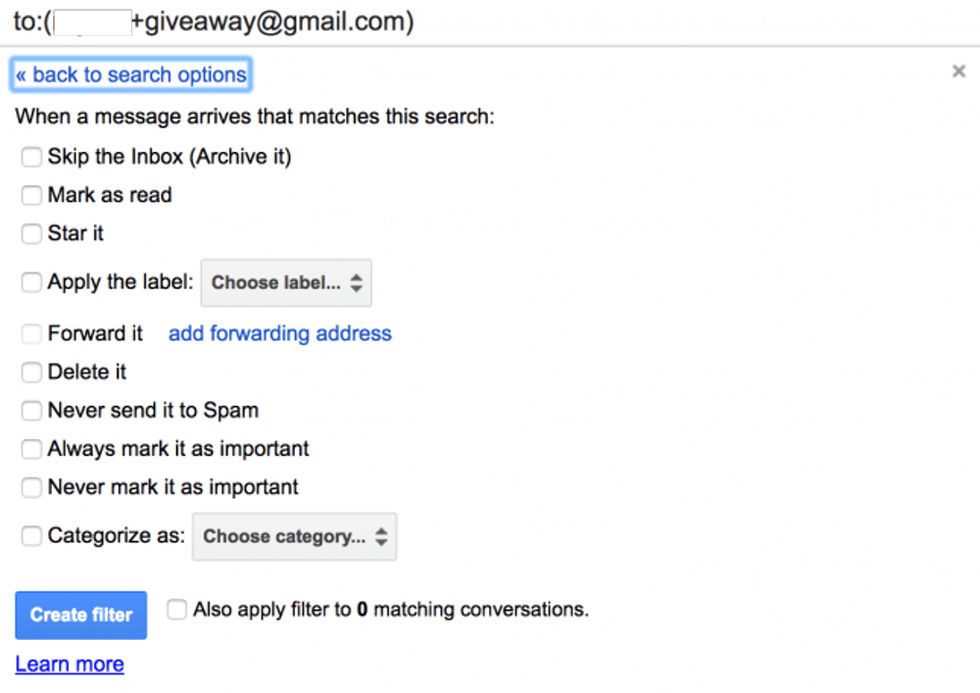Select Never mark it as important
The height and width of the screenshot is (693, 980).
[32, 488]
